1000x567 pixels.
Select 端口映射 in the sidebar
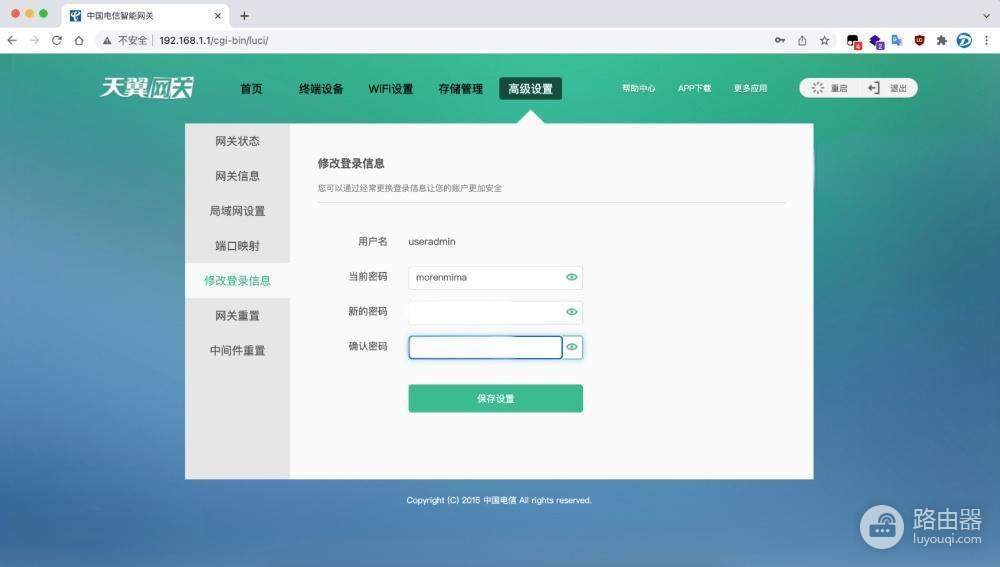click(237, 246)
